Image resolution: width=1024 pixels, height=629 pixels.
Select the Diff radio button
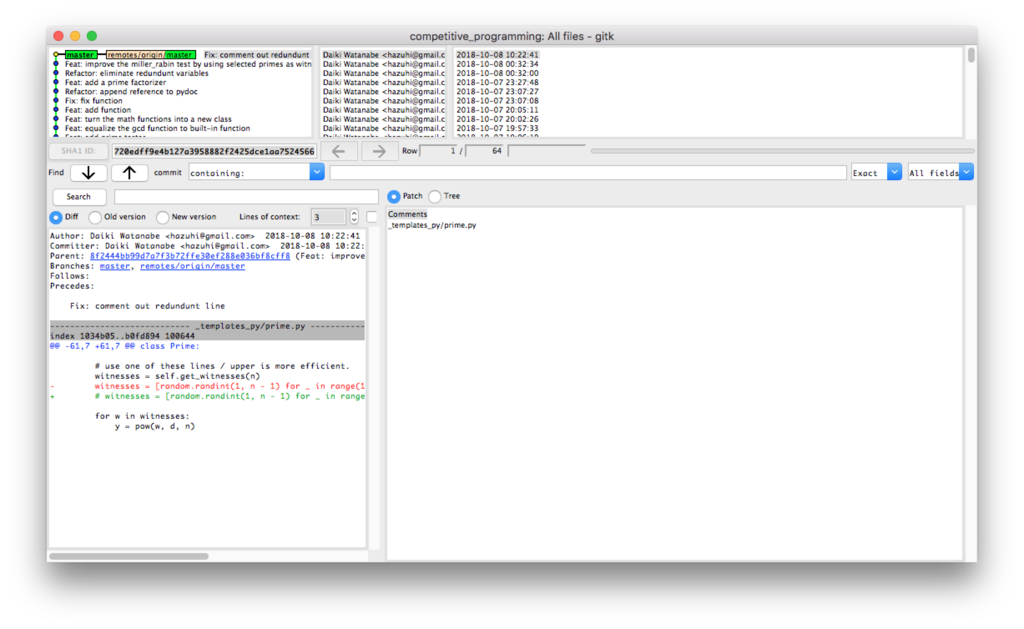tap(56, 217)
